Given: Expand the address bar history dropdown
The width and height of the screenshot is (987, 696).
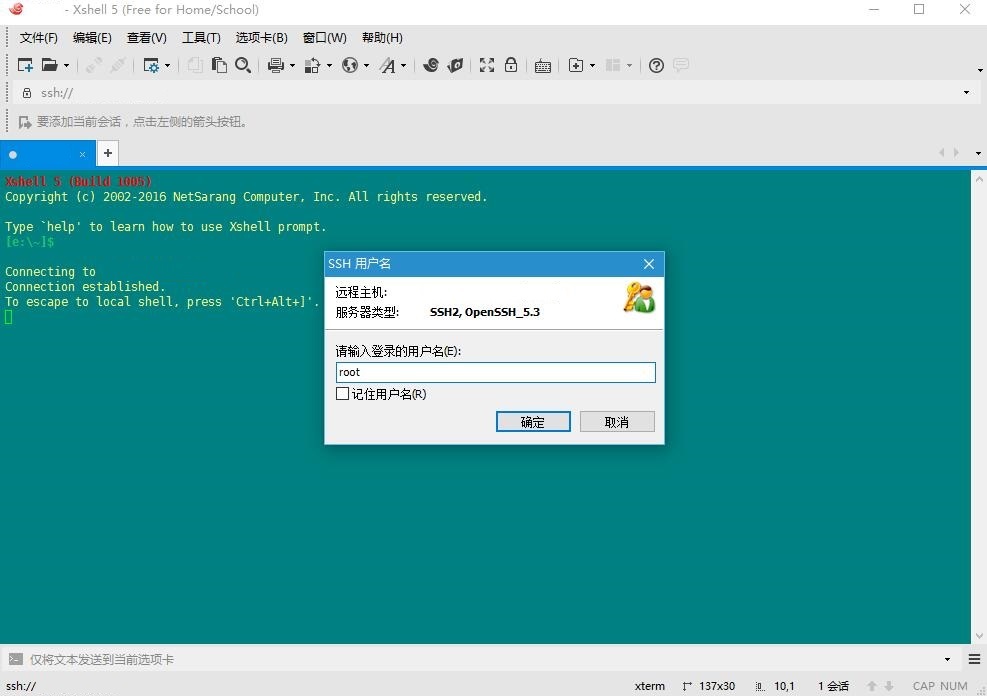Looking at the screenshot, I should (966, 93).
